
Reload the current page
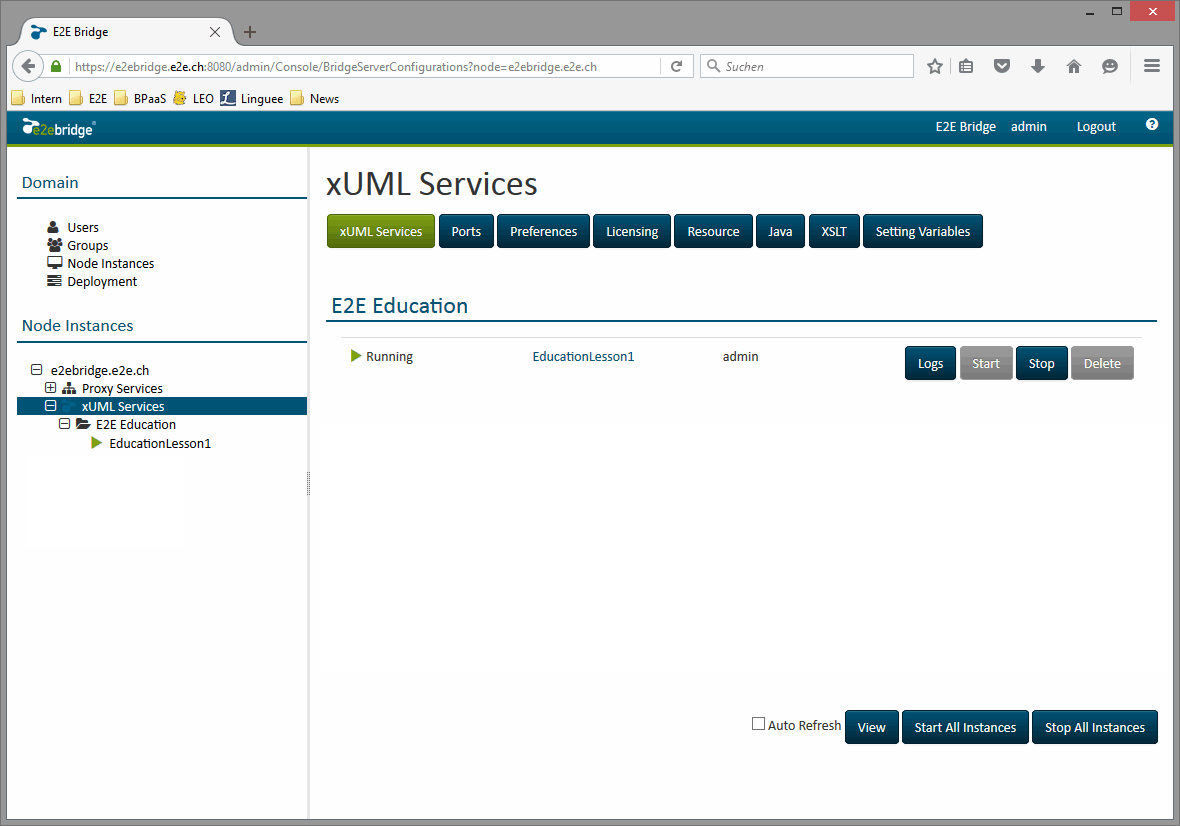[677, 66]
